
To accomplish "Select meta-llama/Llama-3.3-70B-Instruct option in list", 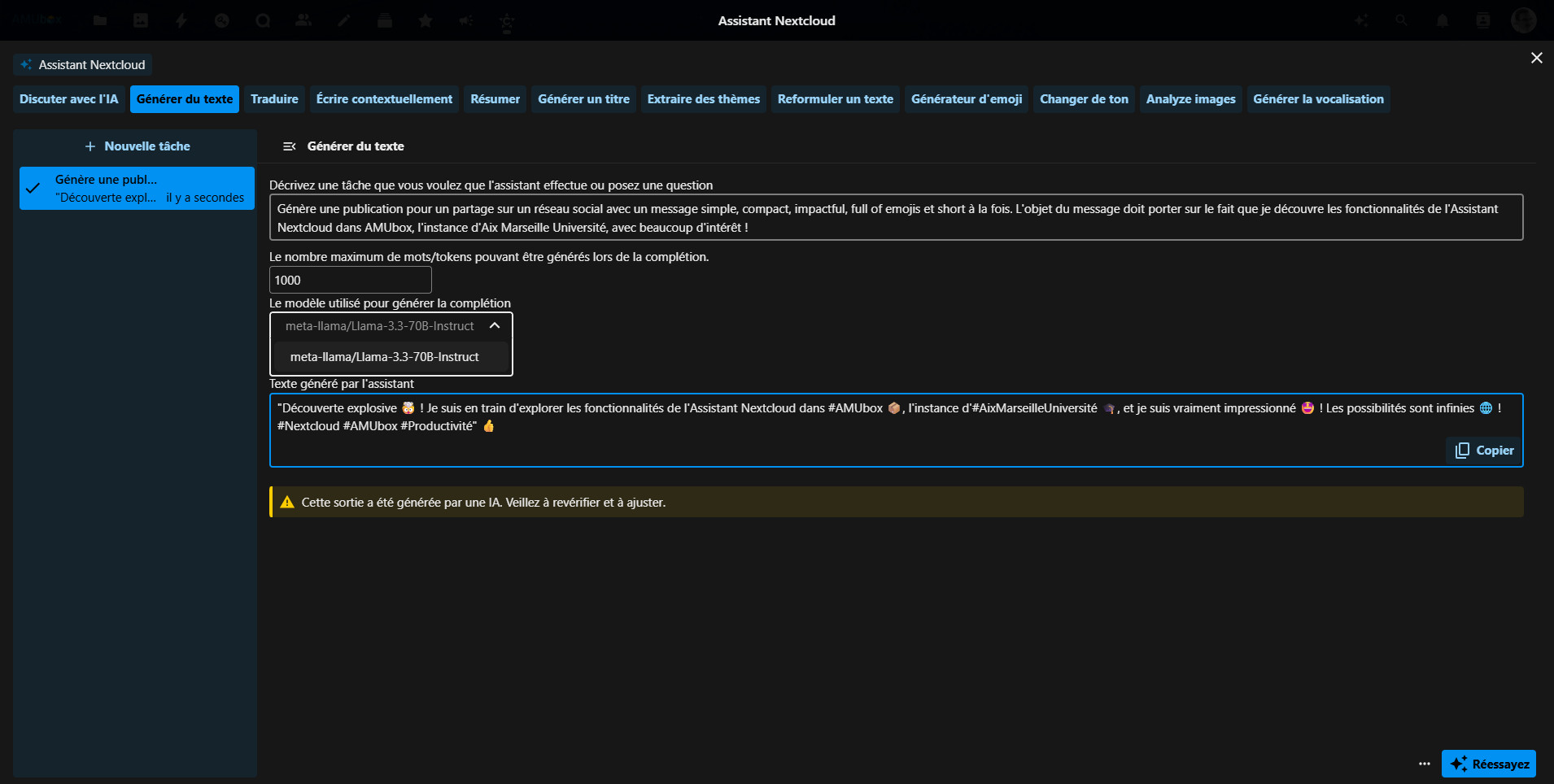I will click(385, 357).
